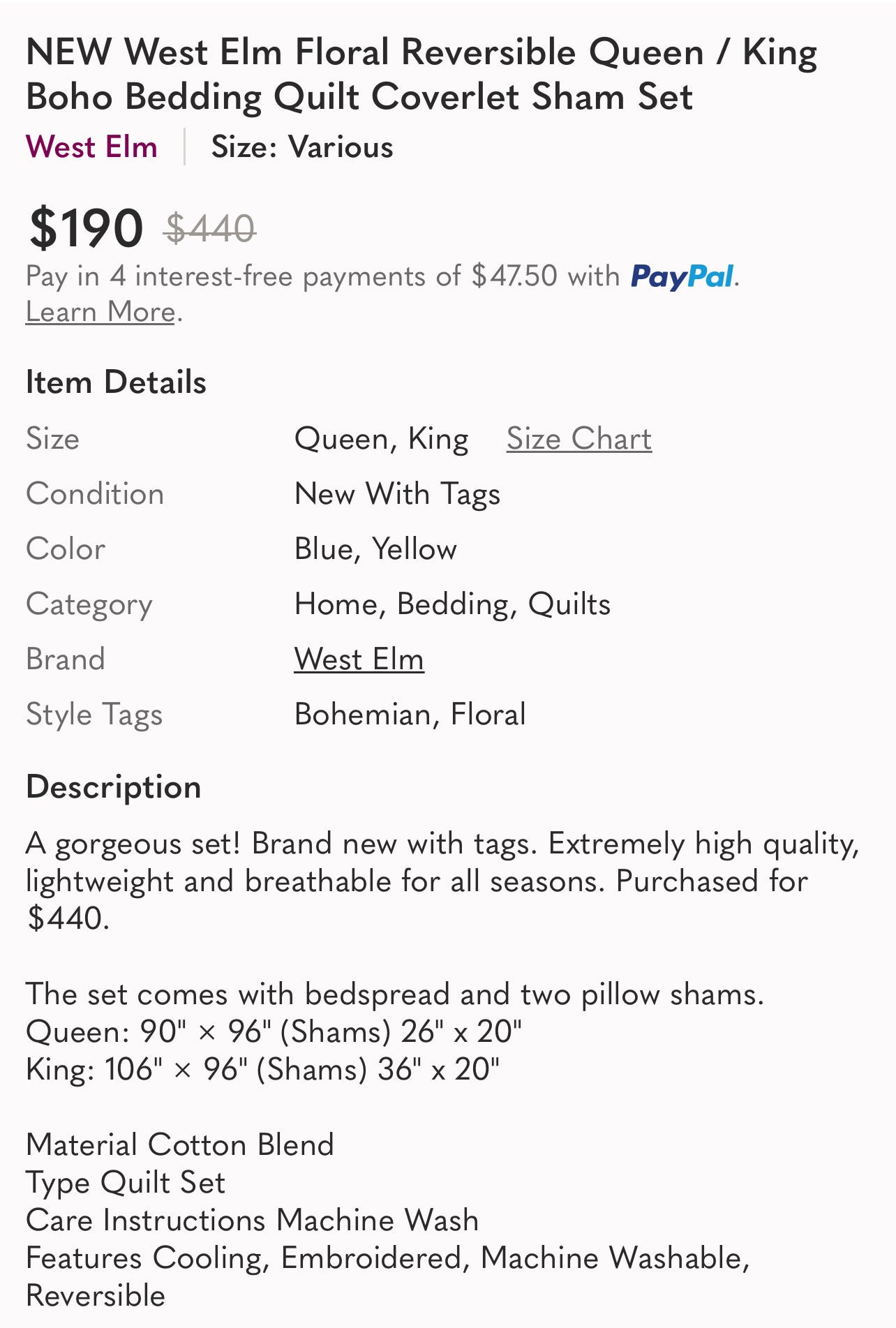This screenshot has height=1328, width=896.
Task: Click the product title heading
Action: click(x=421, y=74)
